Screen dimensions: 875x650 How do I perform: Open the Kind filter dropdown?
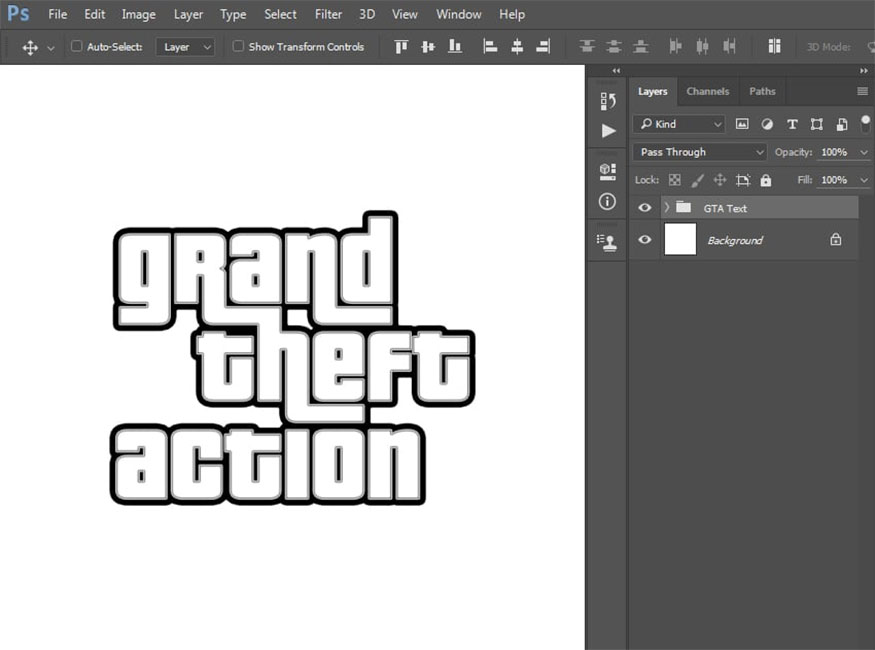click(678, 124)
